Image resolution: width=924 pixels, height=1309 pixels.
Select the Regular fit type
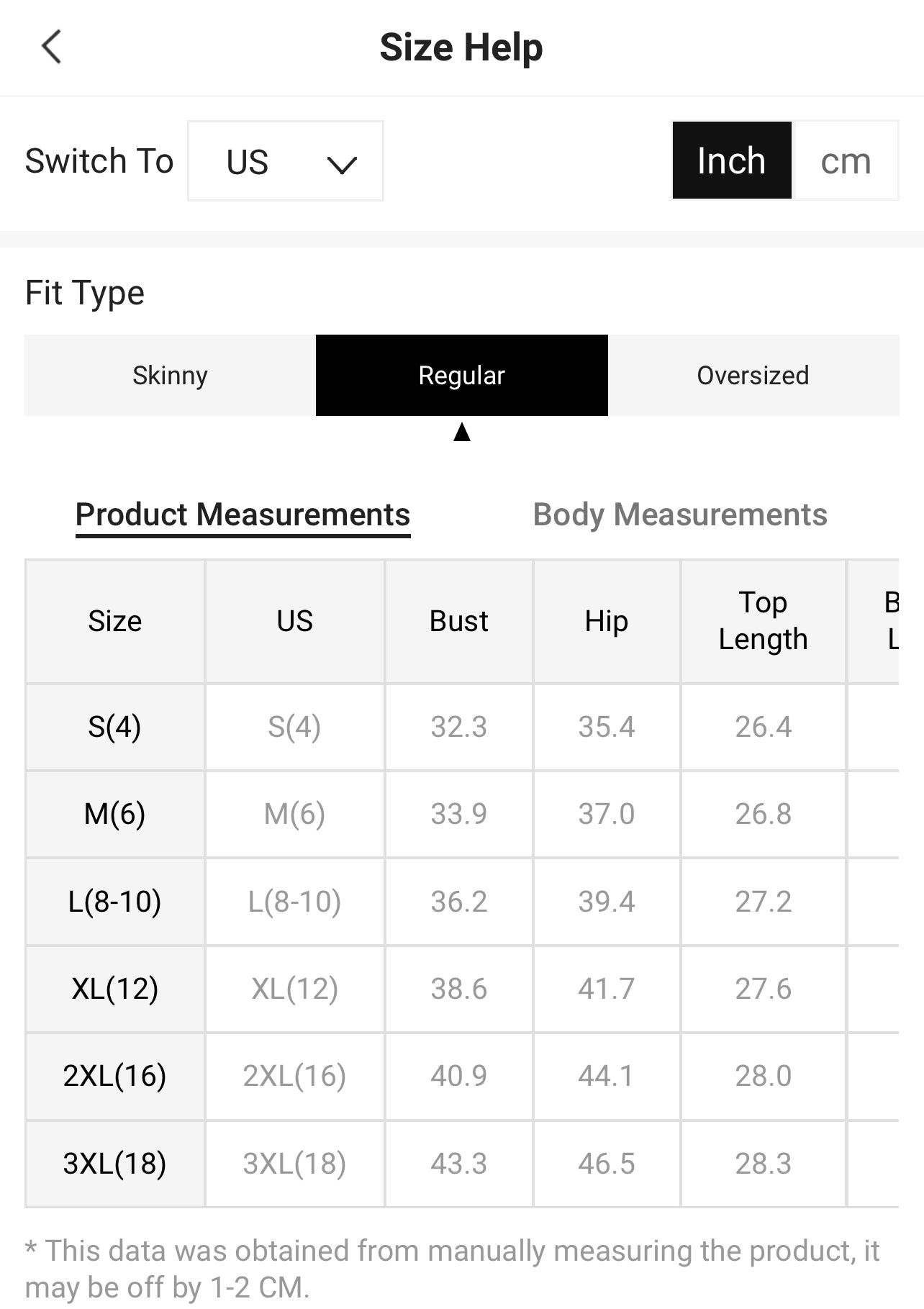(x=461, y=375)
